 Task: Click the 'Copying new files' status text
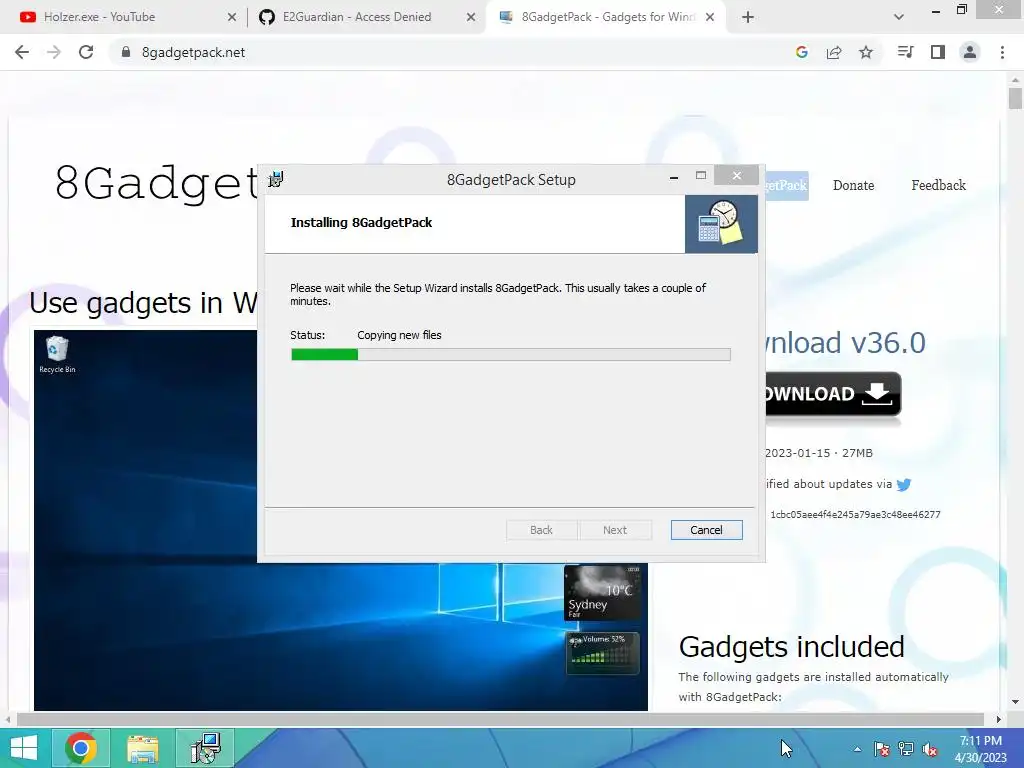pyautogui.click(x=399, y=335)
